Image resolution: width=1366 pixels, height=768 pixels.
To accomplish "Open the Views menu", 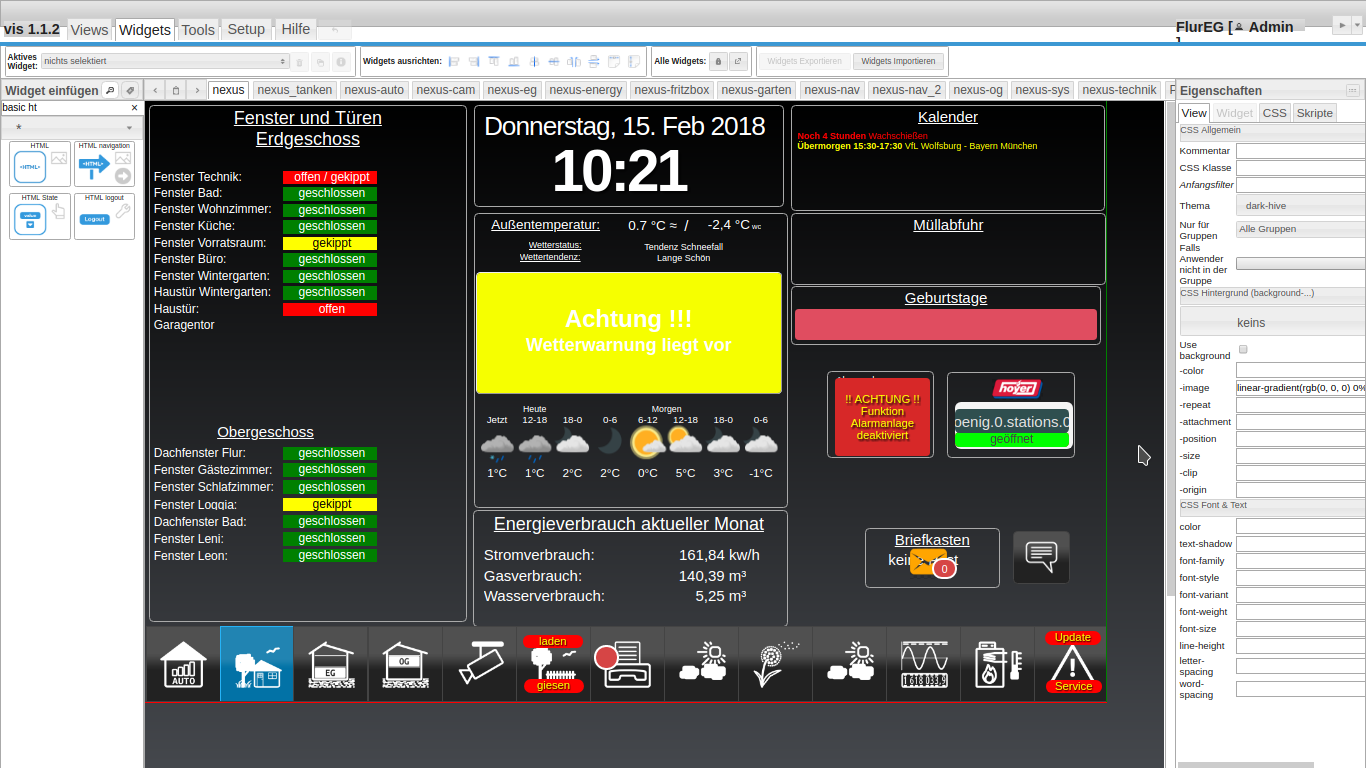I will [89, 30].
